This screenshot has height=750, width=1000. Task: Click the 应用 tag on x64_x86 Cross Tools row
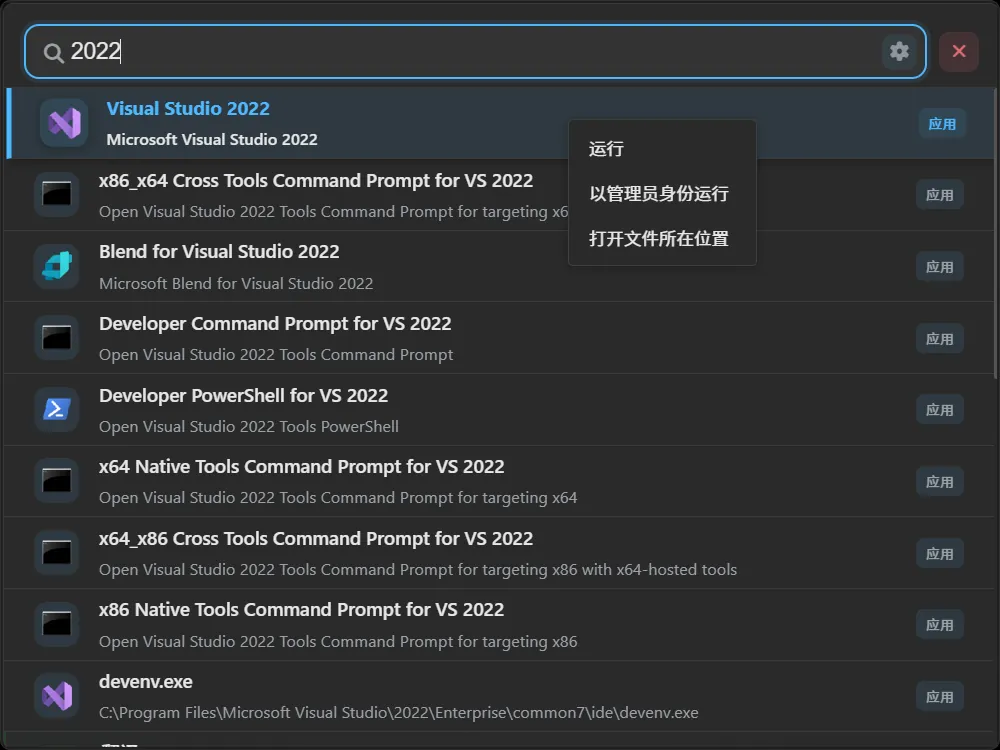[939, 554]
